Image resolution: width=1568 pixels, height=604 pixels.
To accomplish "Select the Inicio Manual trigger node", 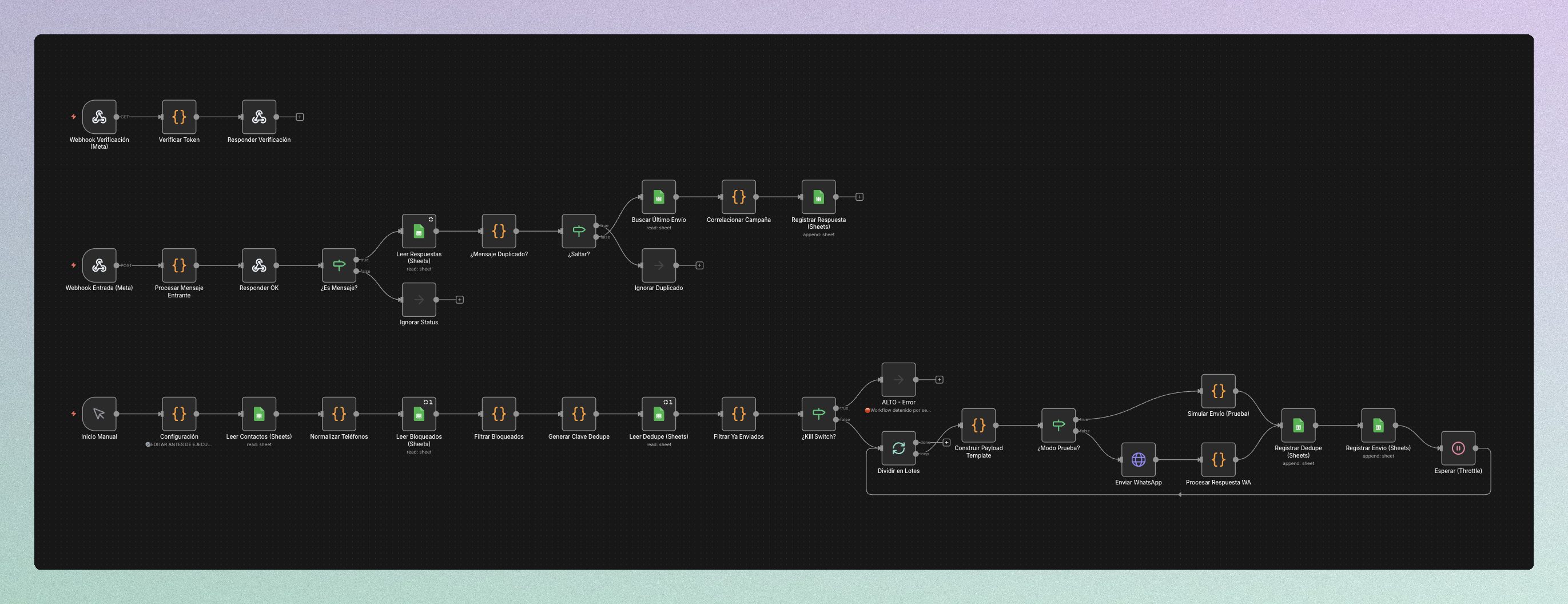I will point(100,415).
